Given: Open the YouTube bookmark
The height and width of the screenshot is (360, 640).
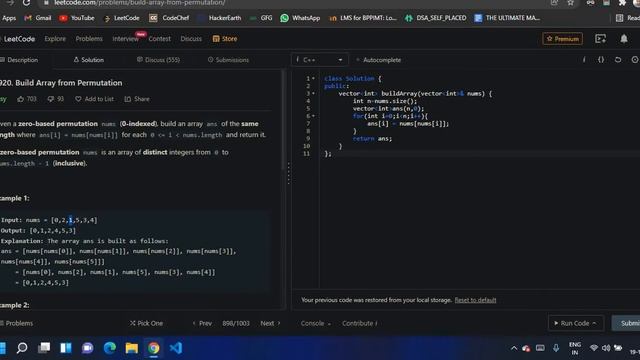Looking at the screenshot, I should (77, 18).
